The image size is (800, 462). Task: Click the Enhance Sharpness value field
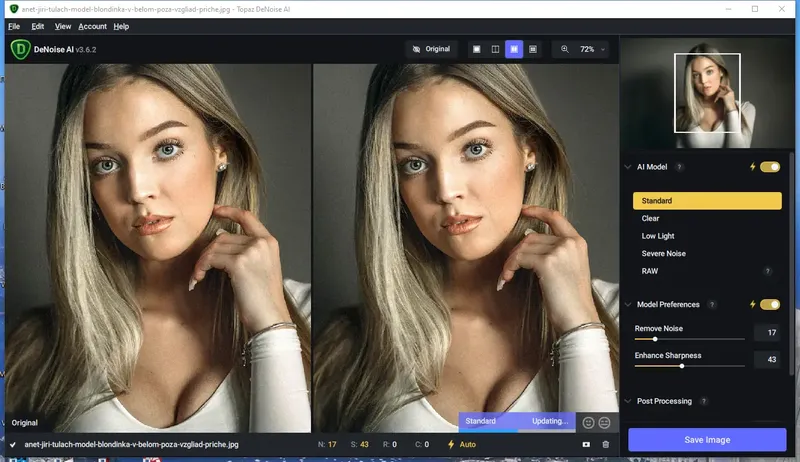coord(767,360)
